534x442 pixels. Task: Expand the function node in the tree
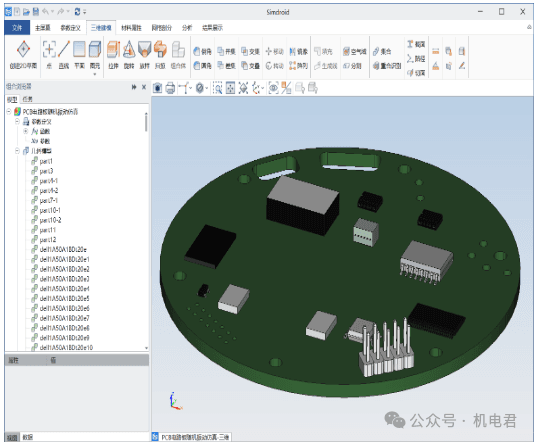26,131
